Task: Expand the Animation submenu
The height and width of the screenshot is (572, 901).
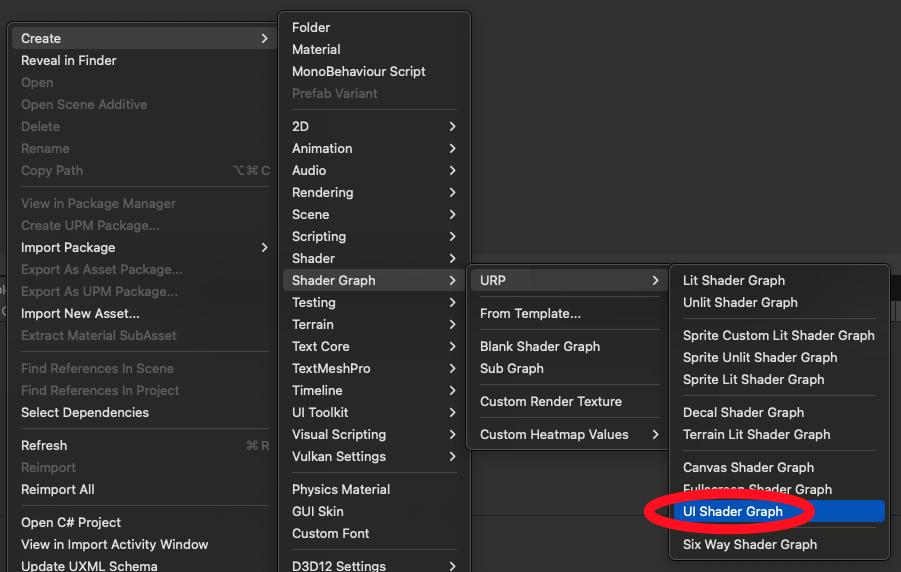Action: coord(374,148)
